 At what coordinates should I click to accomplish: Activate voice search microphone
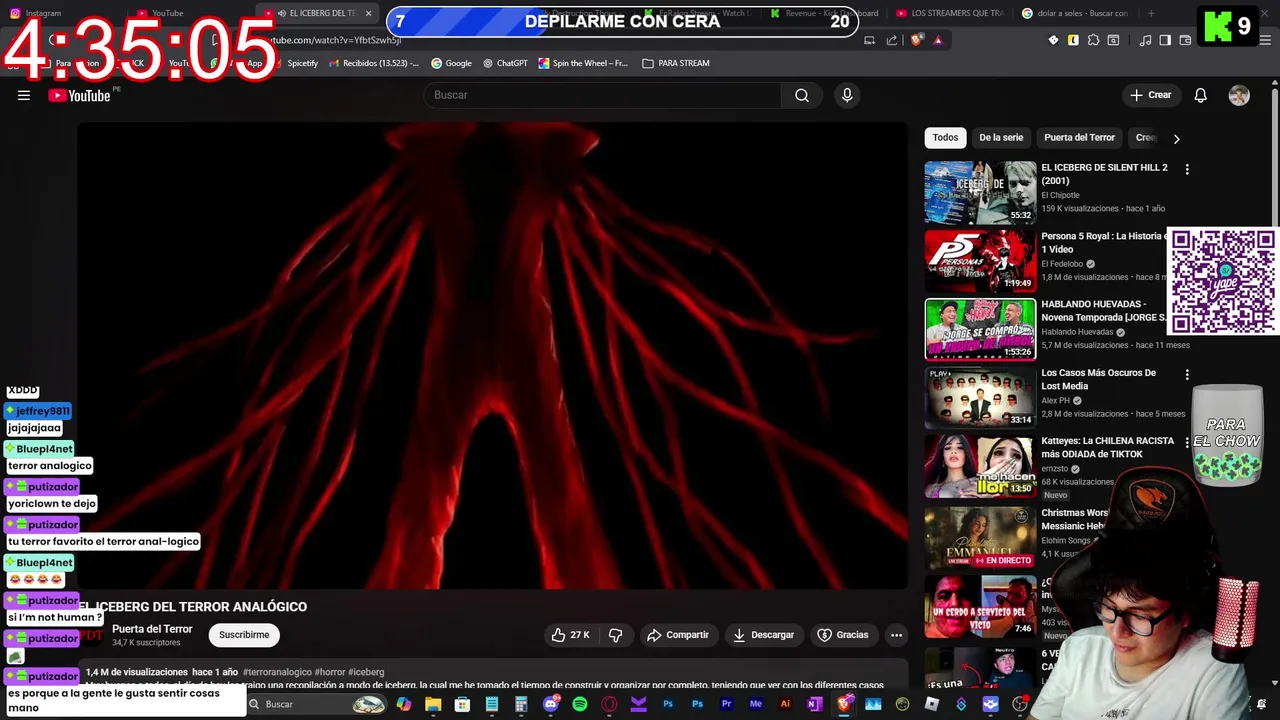tap(847, 95)
